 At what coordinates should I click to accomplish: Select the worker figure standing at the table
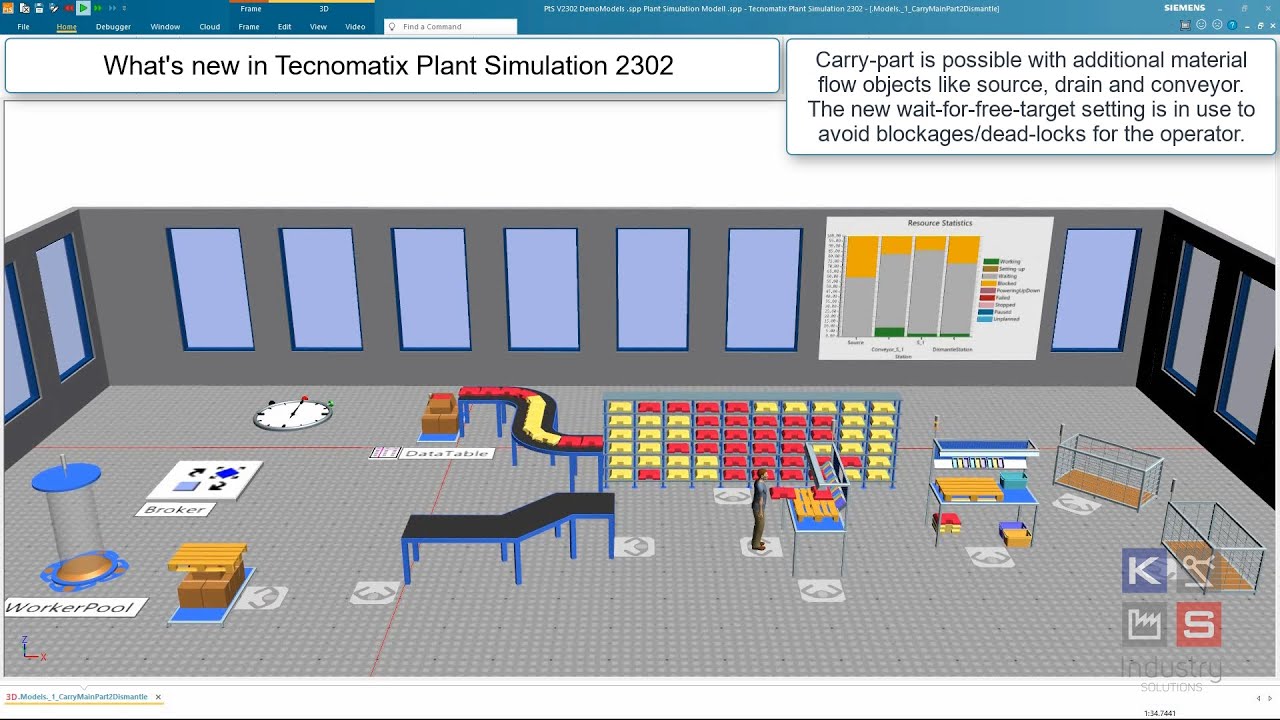coord(761,510)
